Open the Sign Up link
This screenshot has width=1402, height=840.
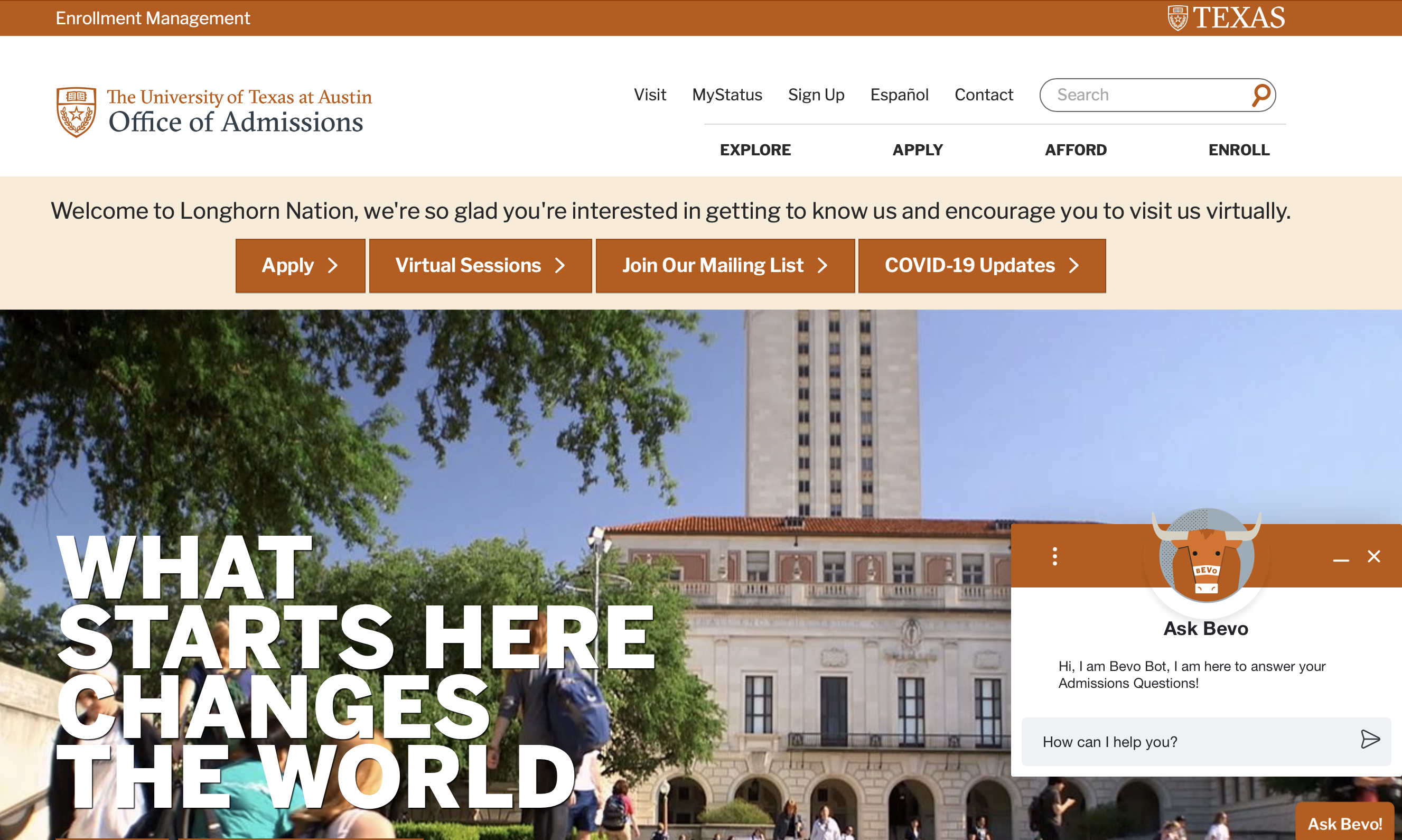(816, 95)
